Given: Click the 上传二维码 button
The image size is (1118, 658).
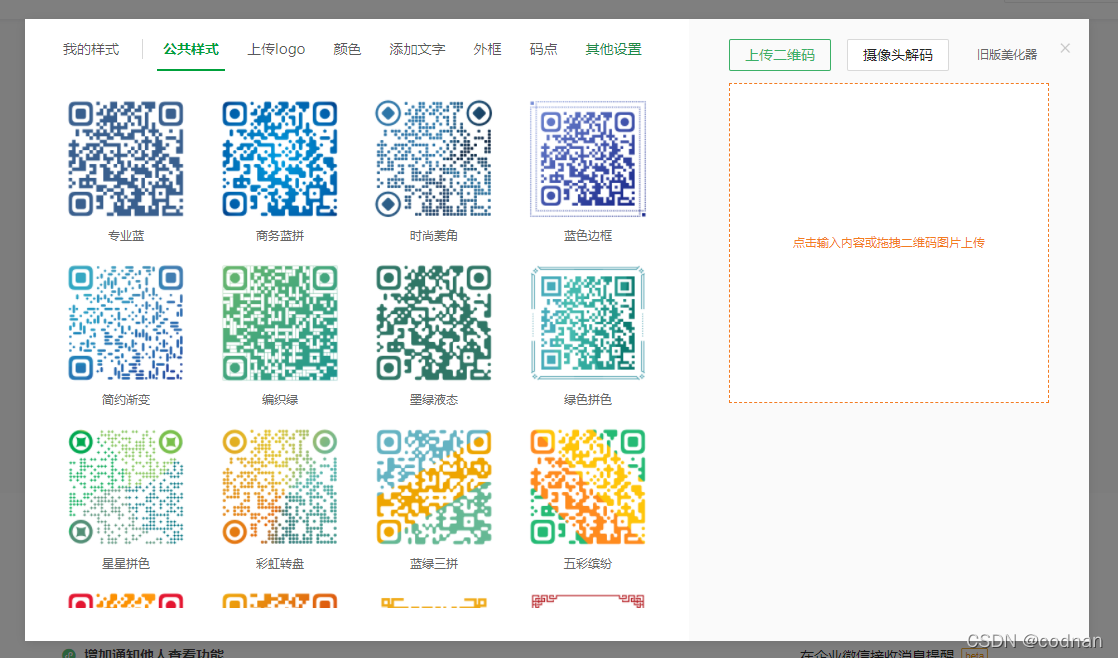Looking at the screenshot, I should click(x=779, y=55).
